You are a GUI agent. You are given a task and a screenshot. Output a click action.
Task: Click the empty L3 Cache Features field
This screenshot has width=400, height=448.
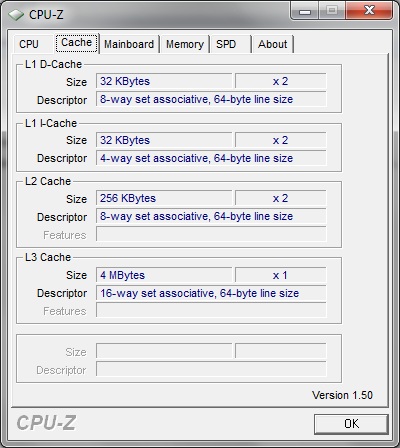[211, 310]
